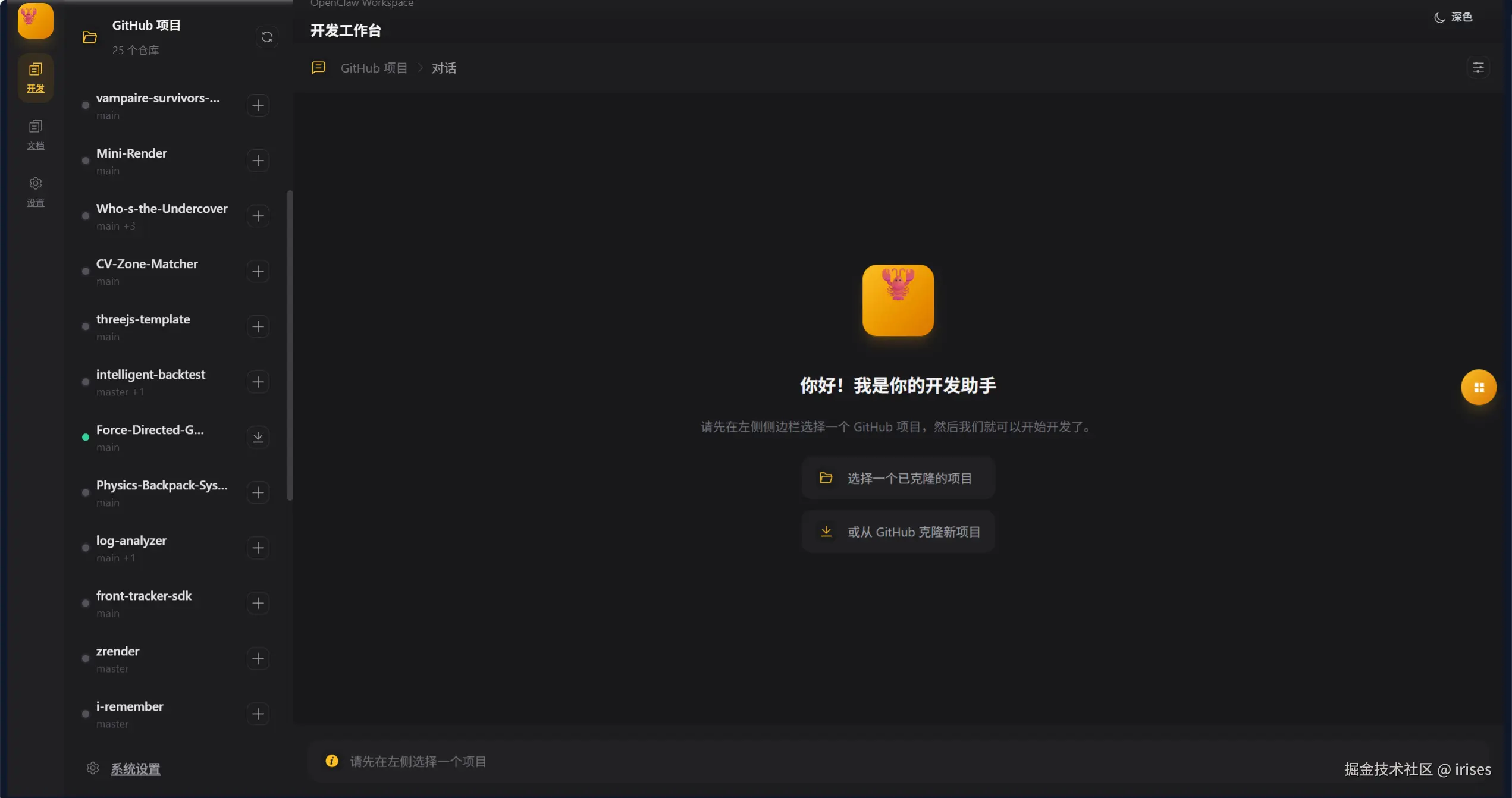The image size is (1512, 798).
Task: Add CV-Zone-Matcher repo via plus icon
Action: click(x=258, y=271)
